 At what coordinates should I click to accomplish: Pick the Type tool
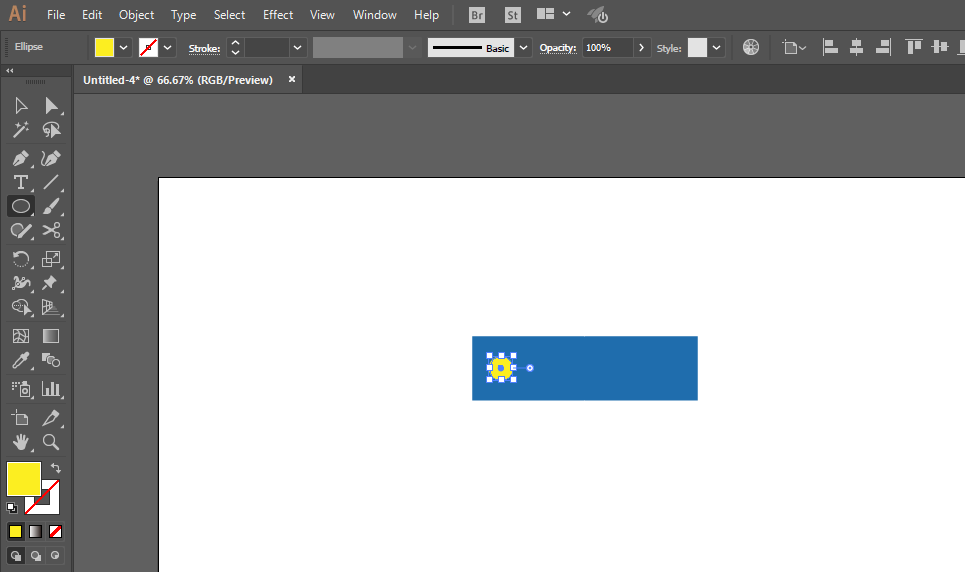(x=20, y=182)
